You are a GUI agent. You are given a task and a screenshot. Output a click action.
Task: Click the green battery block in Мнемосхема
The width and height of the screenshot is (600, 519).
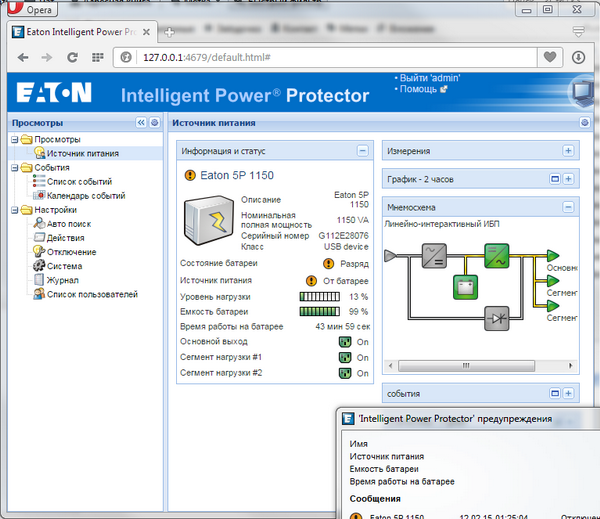(466, 287)
